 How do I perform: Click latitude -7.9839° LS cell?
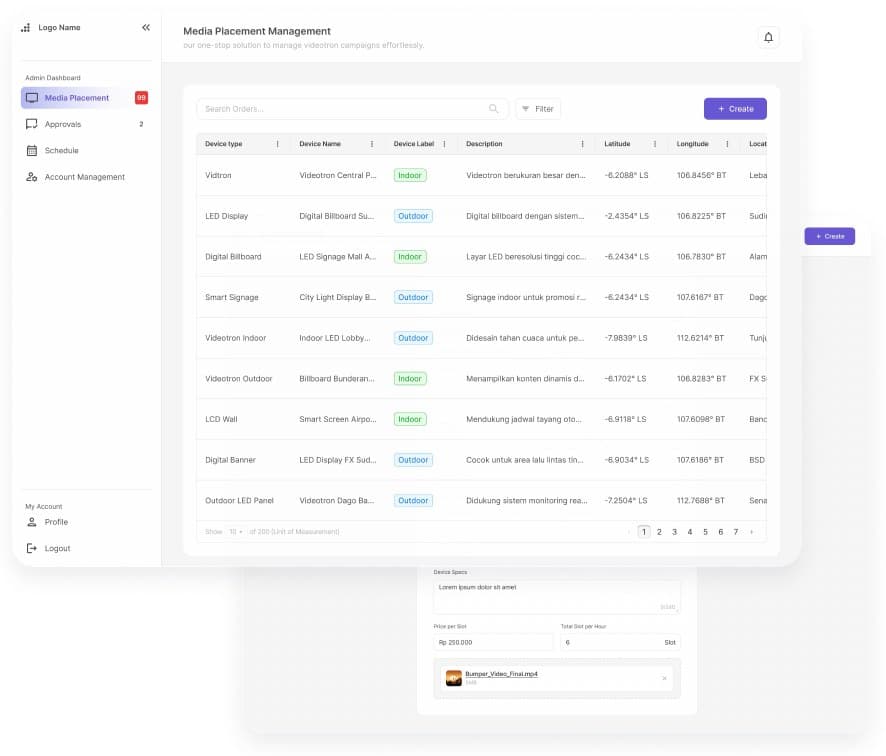626,338
